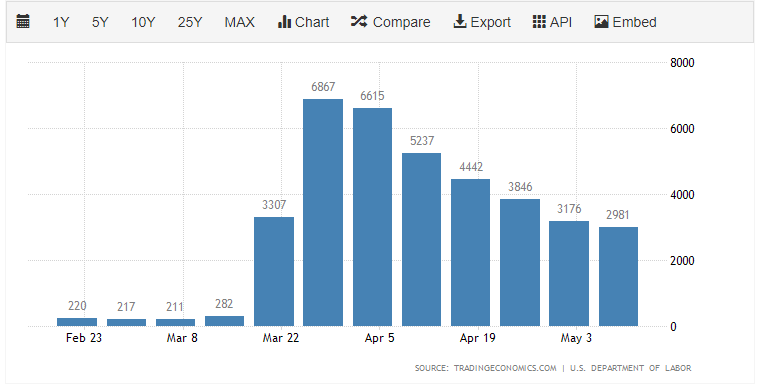Click the Apr 19 axis label
758x388 pixels.
point(478,338)
